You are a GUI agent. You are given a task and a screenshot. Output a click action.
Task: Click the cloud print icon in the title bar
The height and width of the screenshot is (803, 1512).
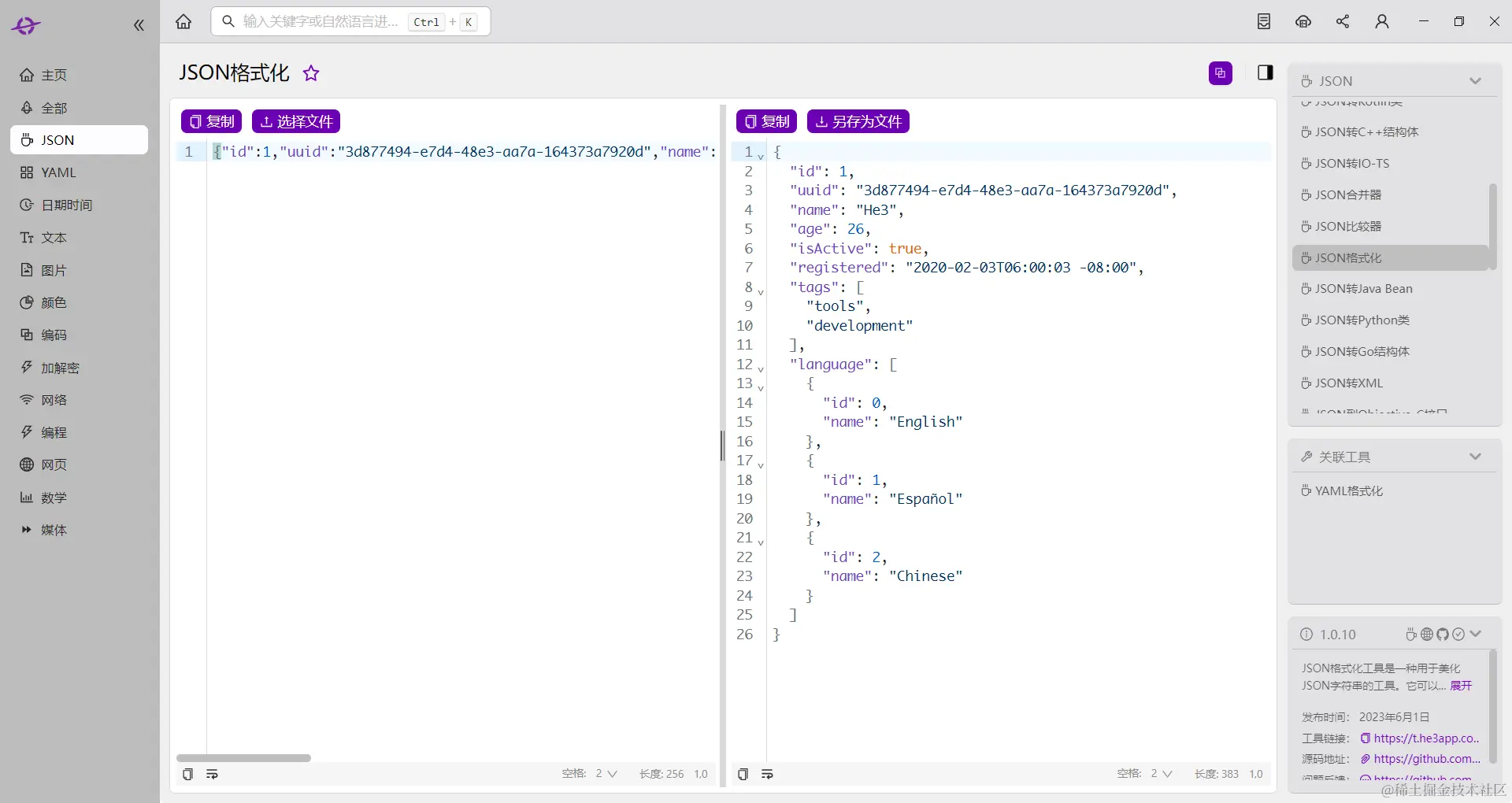click(1303, 21)
